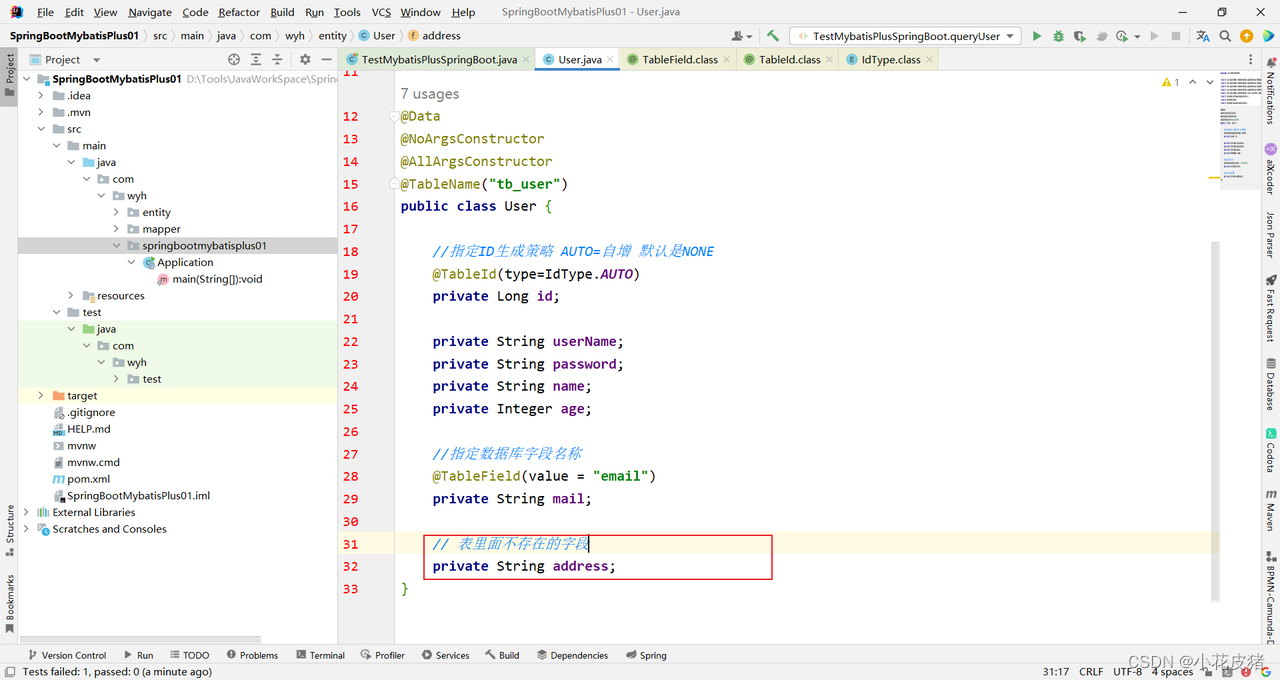Expand the target folder

pos(41,396)
